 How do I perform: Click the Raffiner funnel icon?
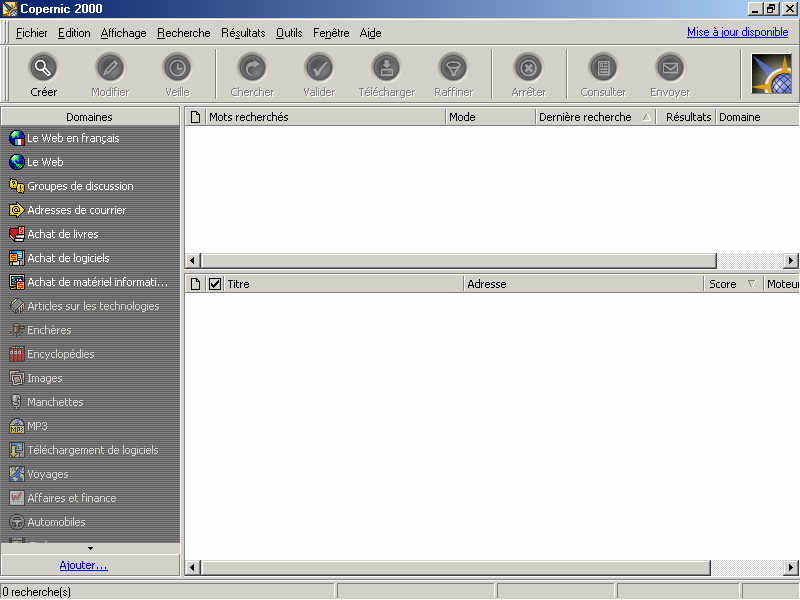click(x=454, y=67)
